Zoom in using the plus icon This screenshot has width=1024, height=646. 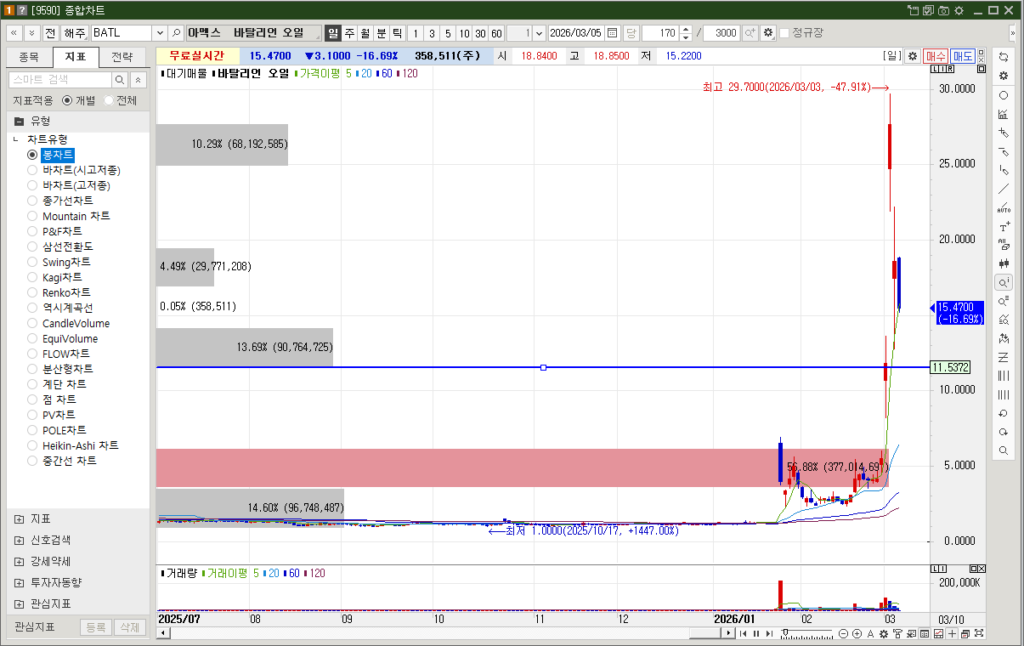point(856,633)
